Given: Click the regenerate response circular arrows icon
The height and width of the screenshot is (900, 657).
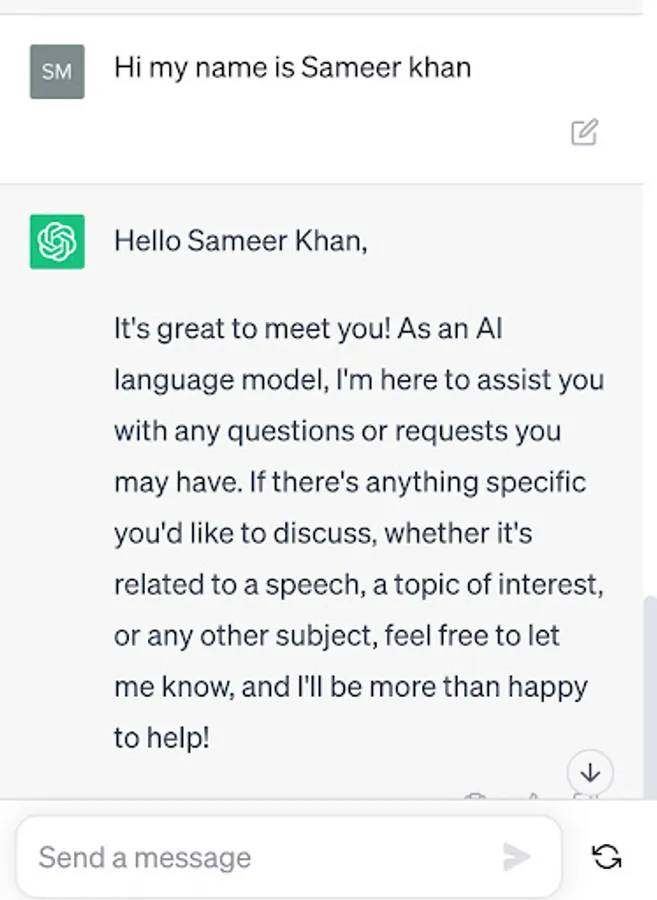Looking at the screenshot, I should [606, 857].
